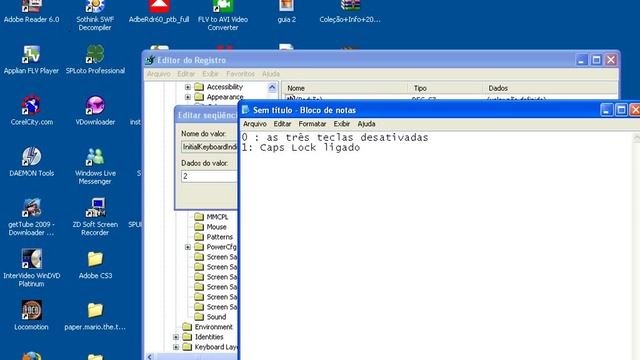640x360 pixels.
Task: Open Registry Editor Favoritos menu
Action: (240, 74)
